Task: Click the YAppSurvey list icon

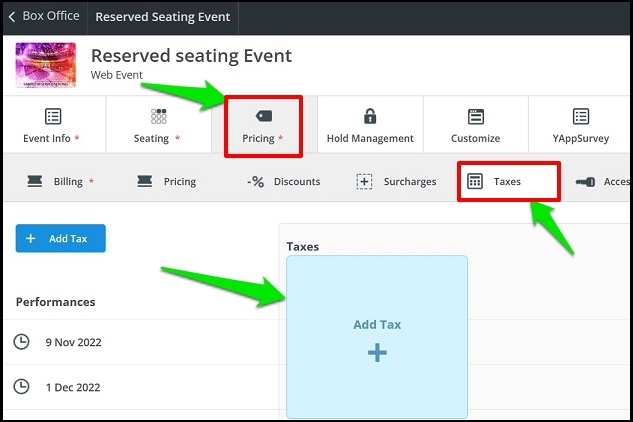Action: click(581, 116)
